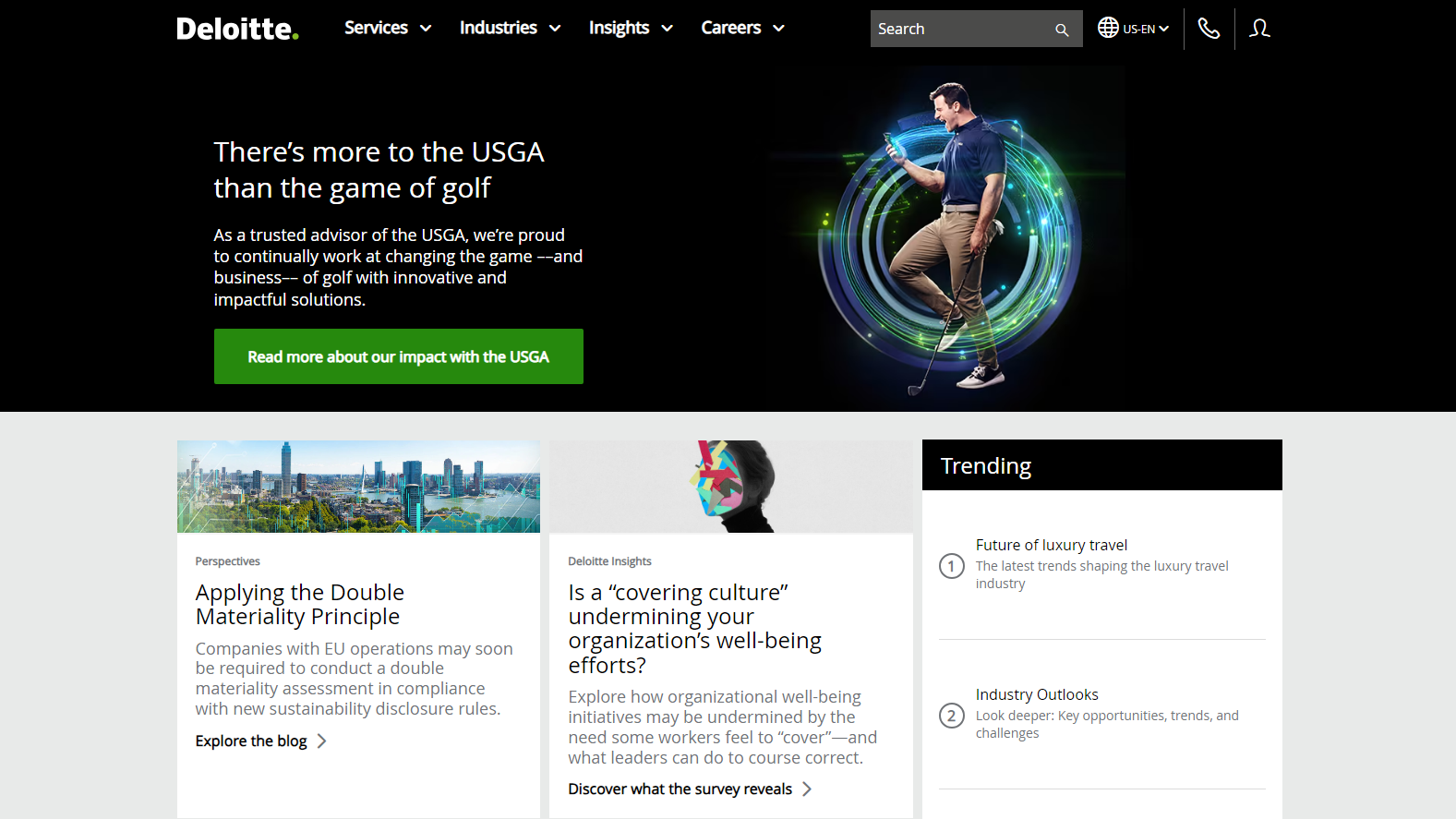Viewport: 1456px width, 819px height.
Task: Expand the Services menu chevron
Action: (x=426, y=29)
